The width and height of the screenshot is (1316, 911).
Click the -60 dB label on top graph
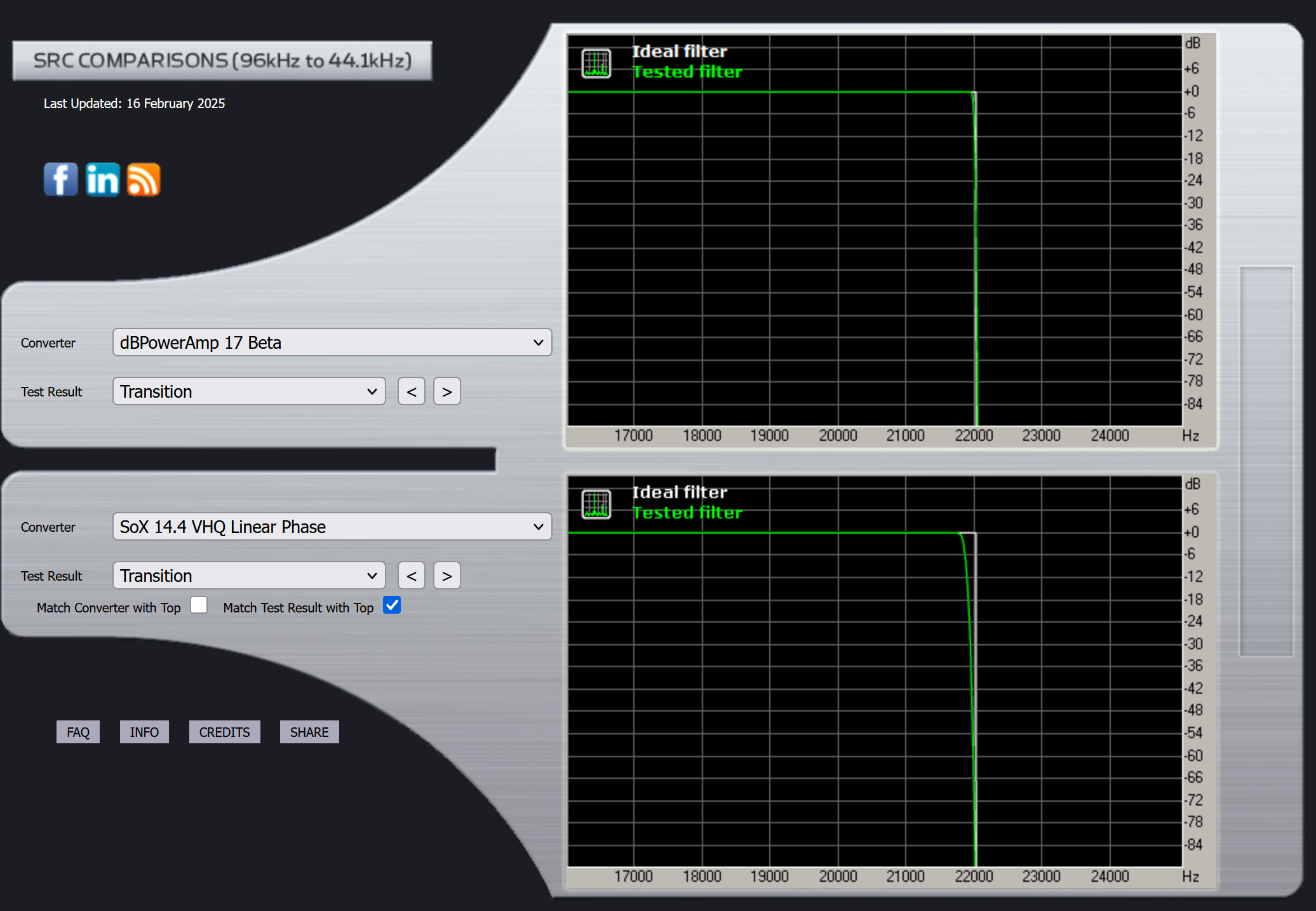coord(1193,314)
